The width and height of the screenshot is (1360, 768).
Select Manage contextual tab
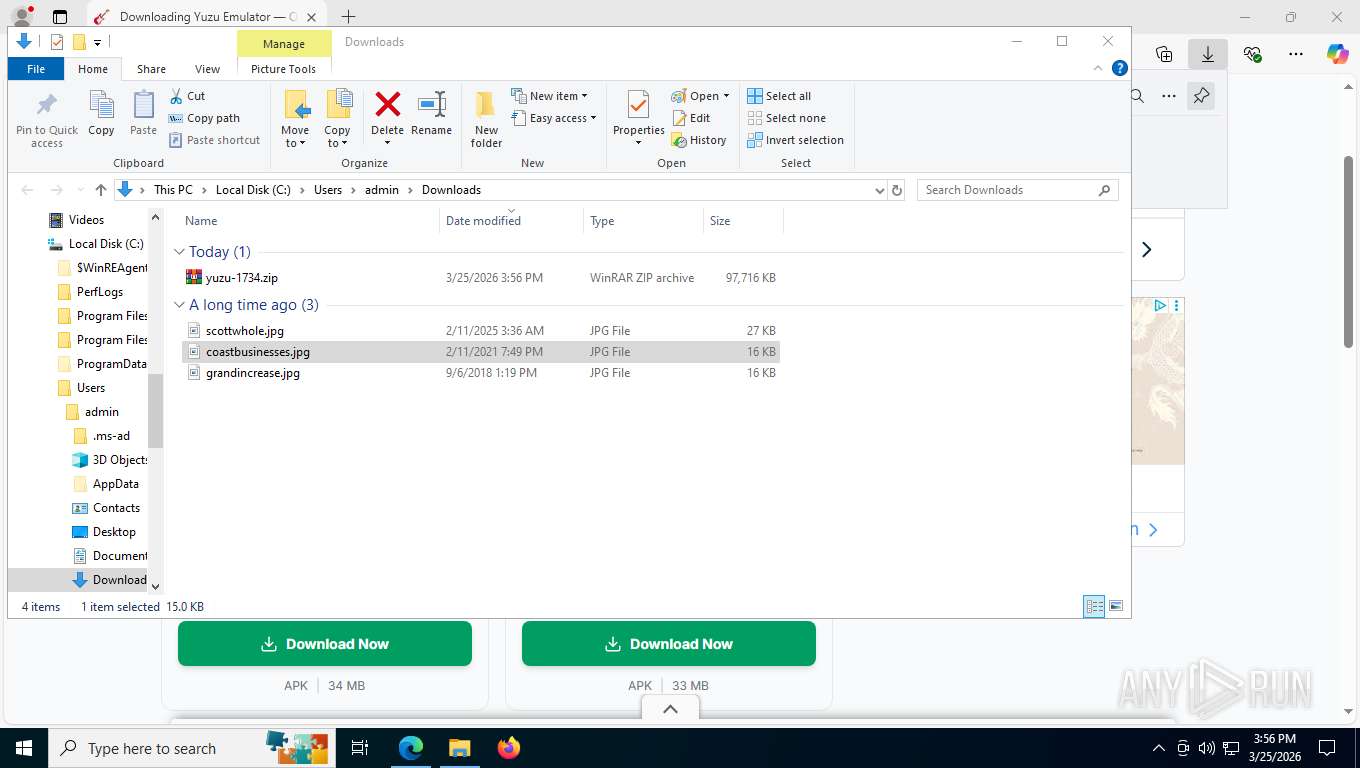(x=284, y=44)
